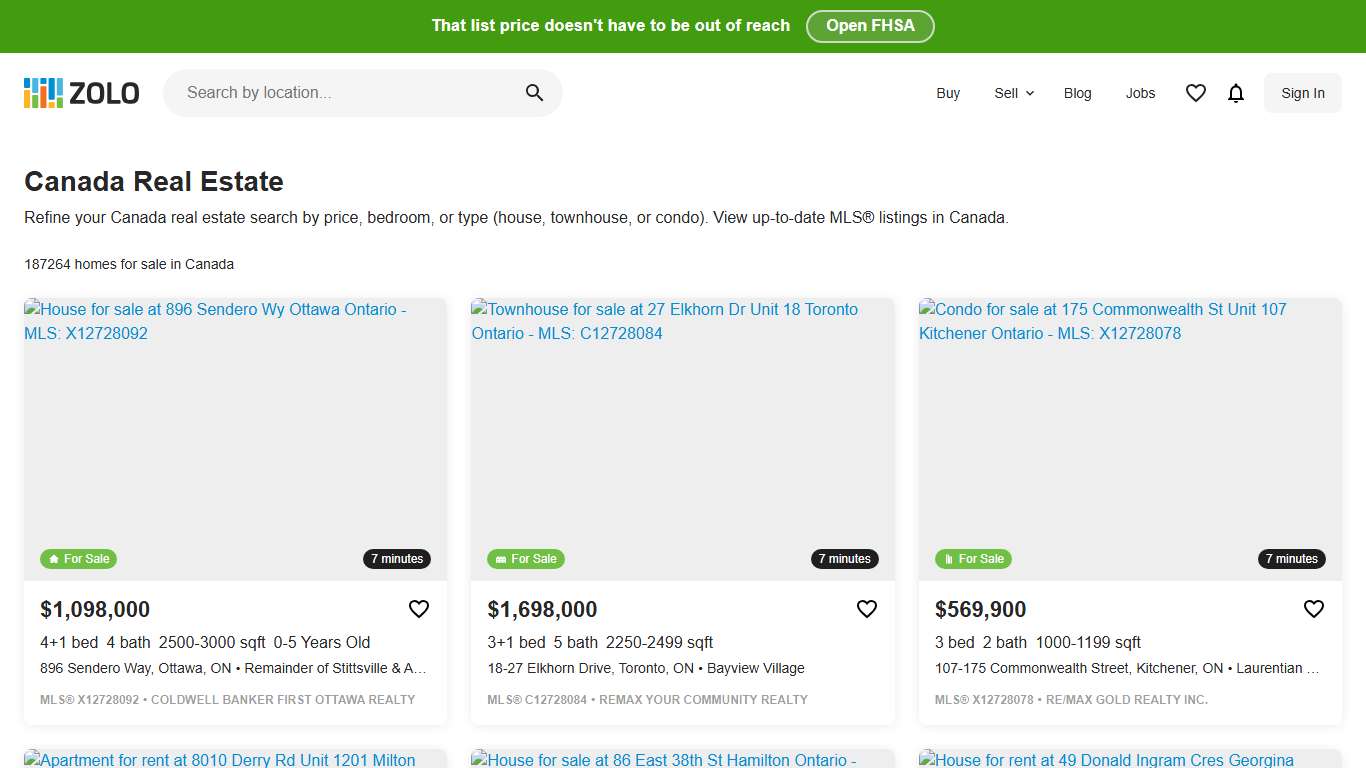Click the For Sale badge on Kitchener condo
The image size is (1366, 768).
tap(973, 559)
